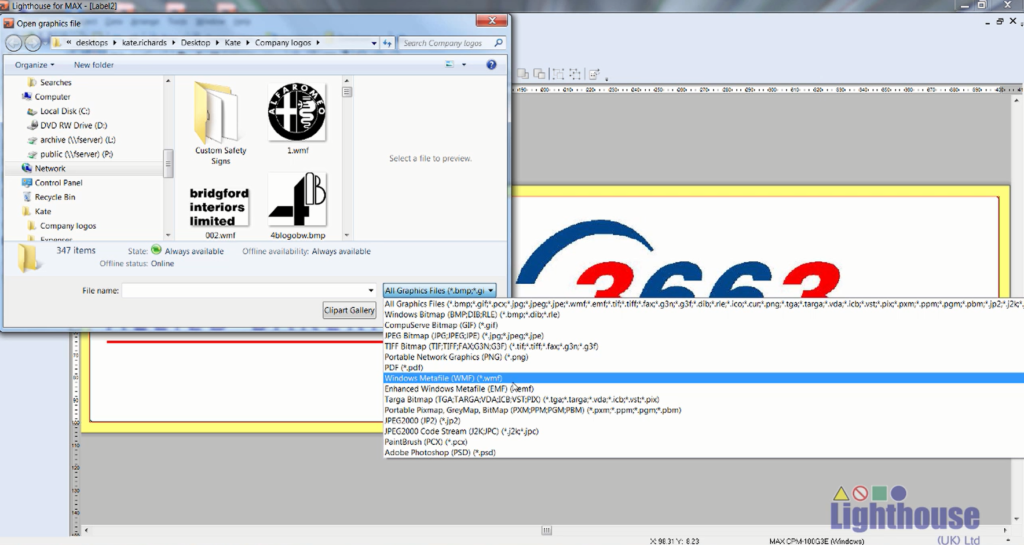Click inside the File name field
The height and width of the screenshot is (545, 1024).
(244, 290)
